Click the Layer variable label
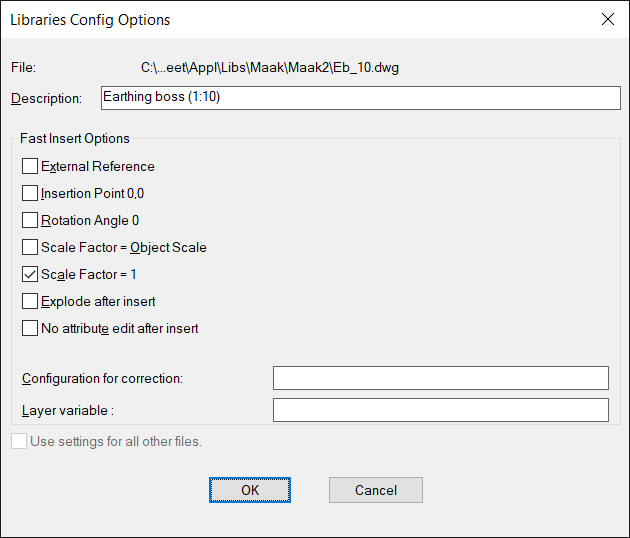630x538 pixels. (68, 411)
